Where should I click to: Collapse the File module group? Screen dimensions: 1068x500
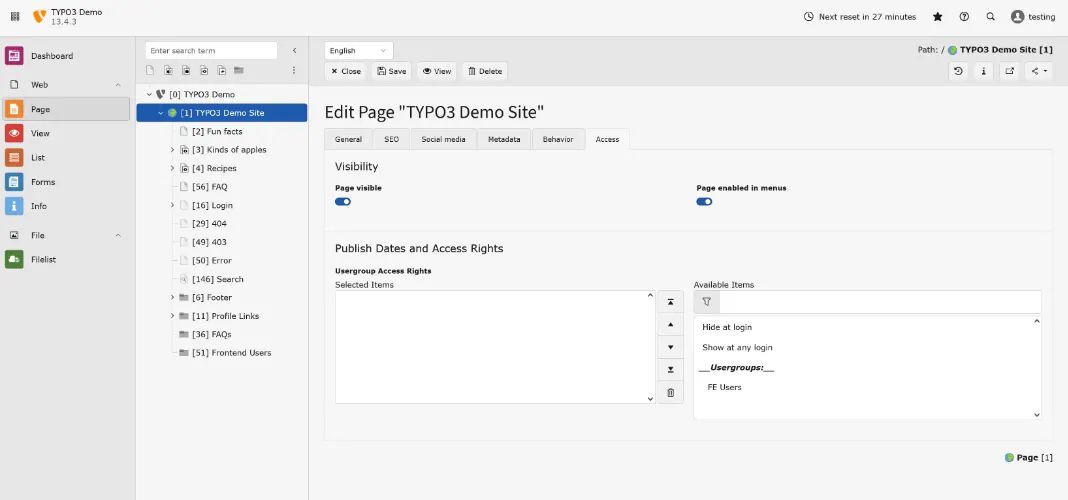118,236
